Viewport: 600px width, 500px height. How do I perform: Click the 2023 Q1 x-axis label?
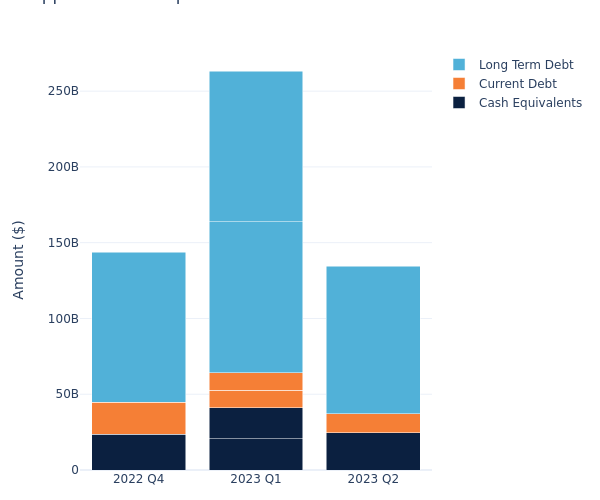pos(255,480)
